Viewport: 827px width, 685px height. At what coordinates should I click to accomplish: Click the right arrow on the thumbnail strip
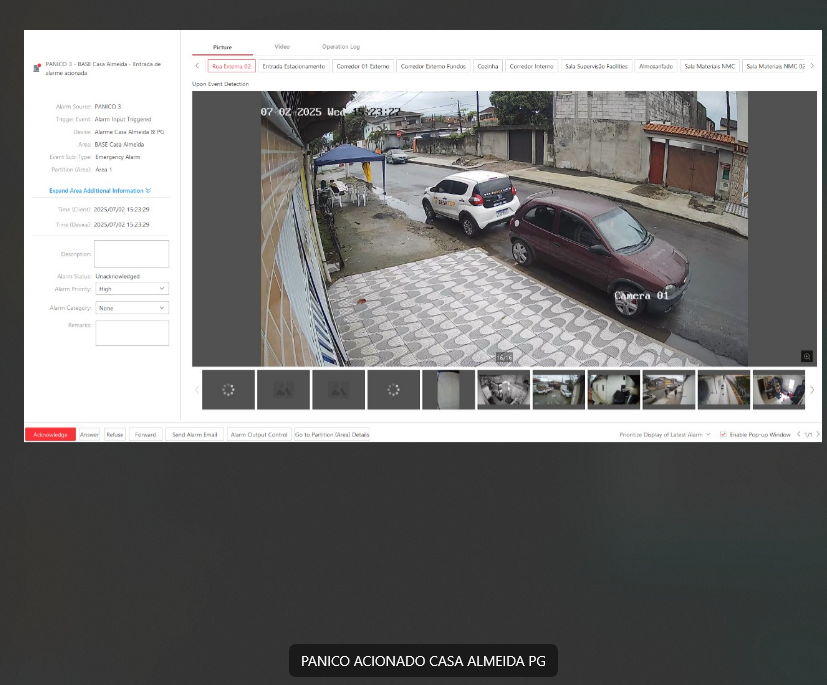tap(814, 390)
